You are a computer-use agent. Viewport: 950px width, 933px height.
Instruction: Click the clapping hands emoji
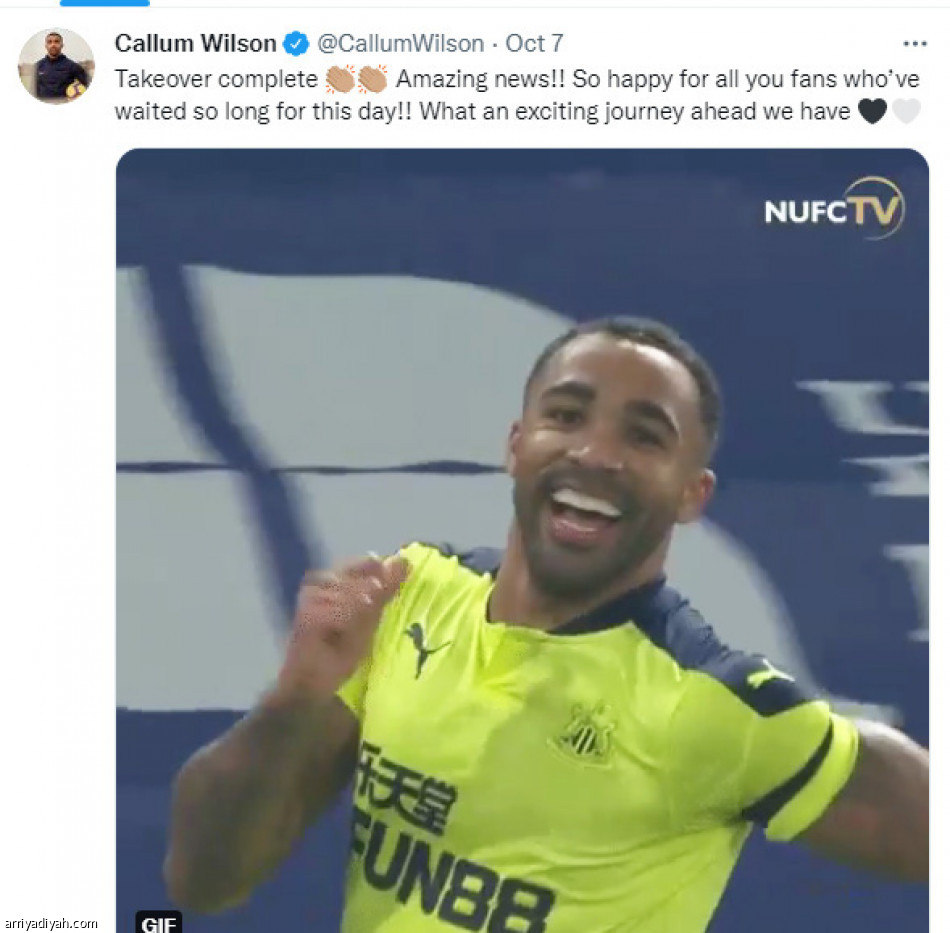356,79
